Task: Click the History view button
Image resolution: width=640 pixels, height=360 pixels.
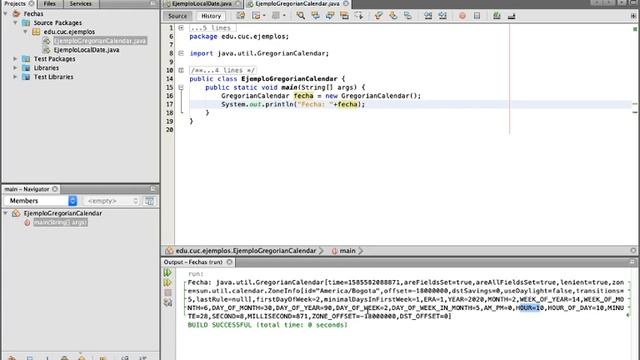Action: click(211, 16)
